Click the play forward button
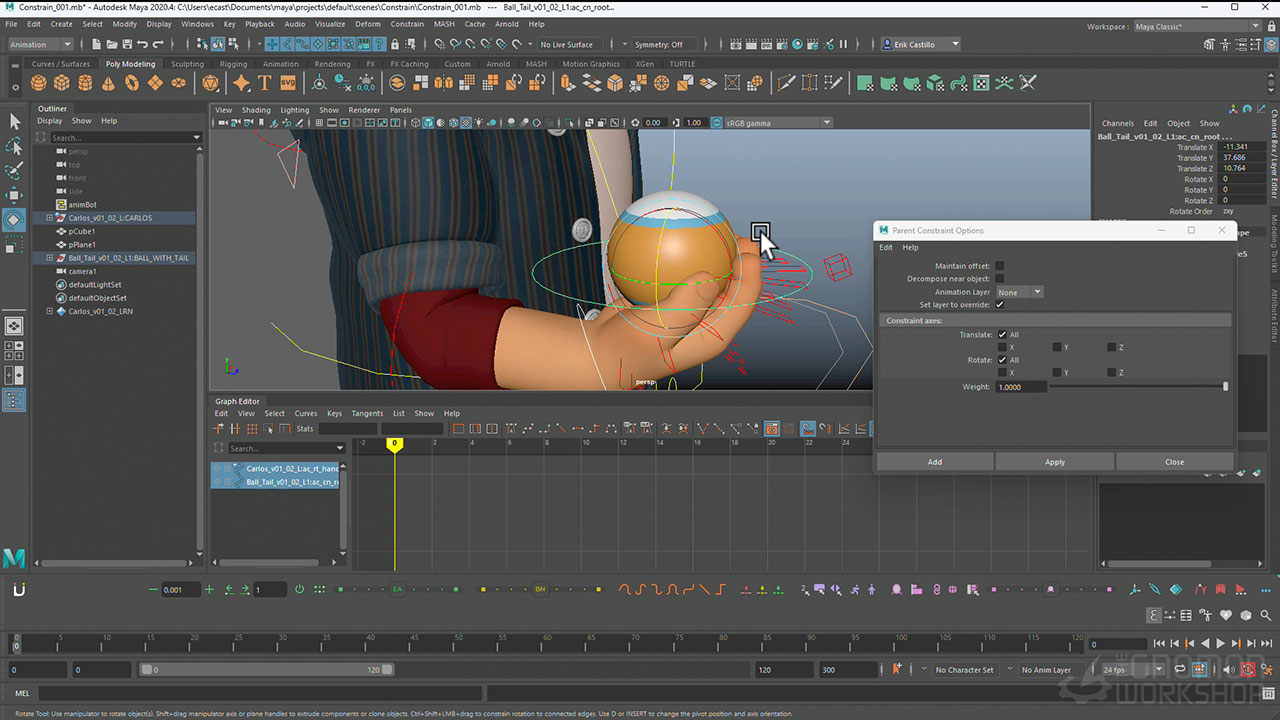Screen dimensions: 1280x720 1220,644
